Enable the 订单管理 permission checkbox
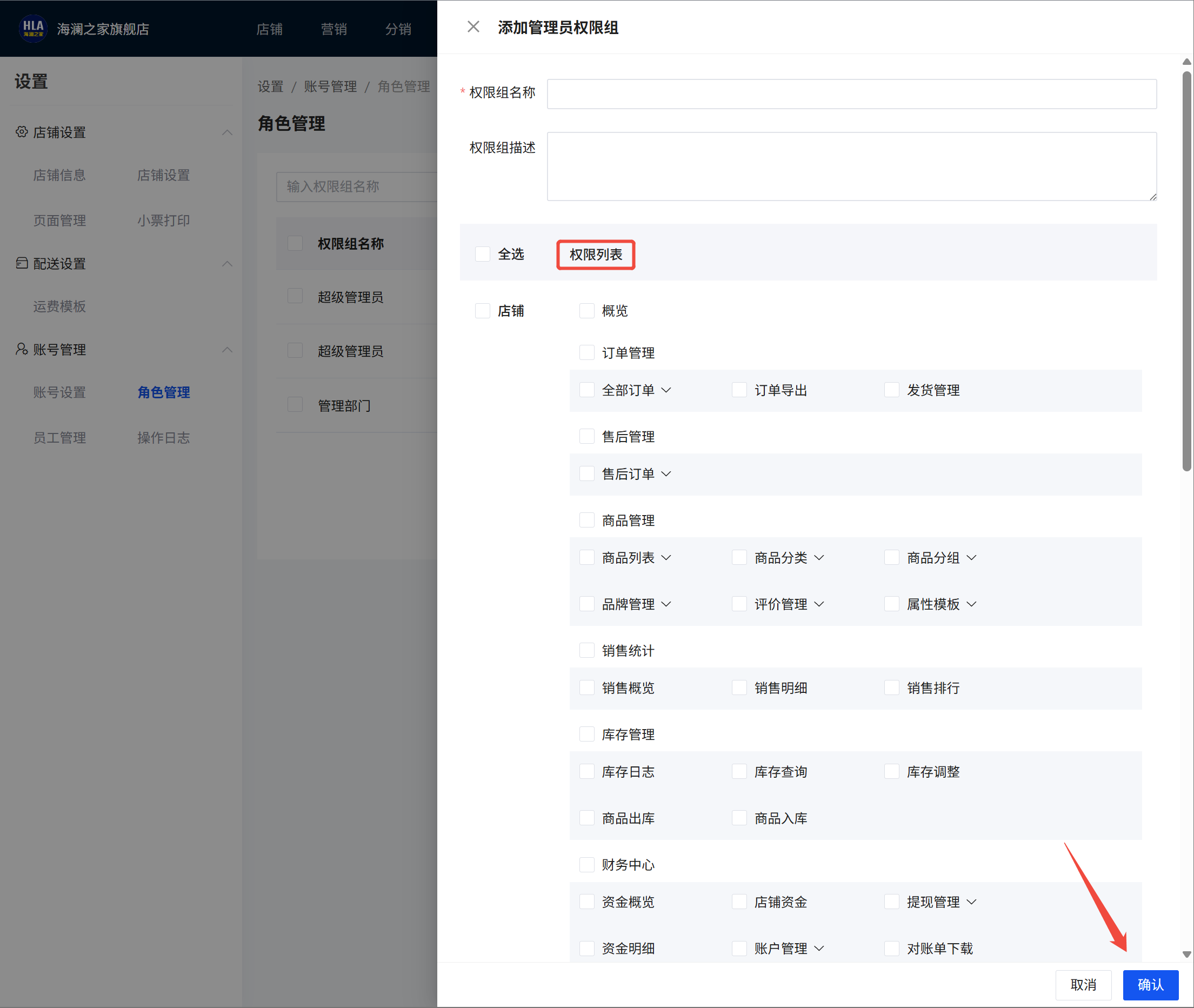The width and height of the screenshot is (1194, 1008). pyautogui.click(x=586, y=352)
